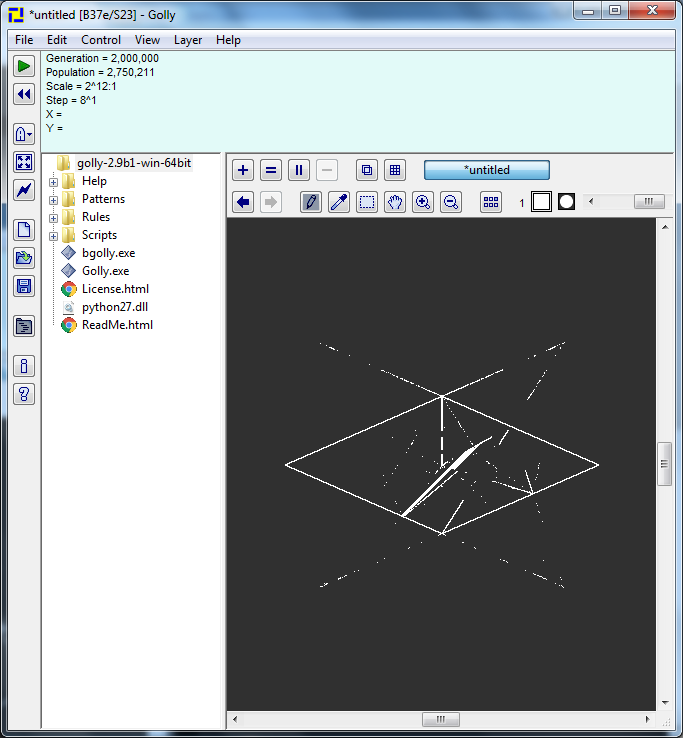683x738 pixels.
Task: Click left arrow of state scrollbar
Action: point(591,201)
